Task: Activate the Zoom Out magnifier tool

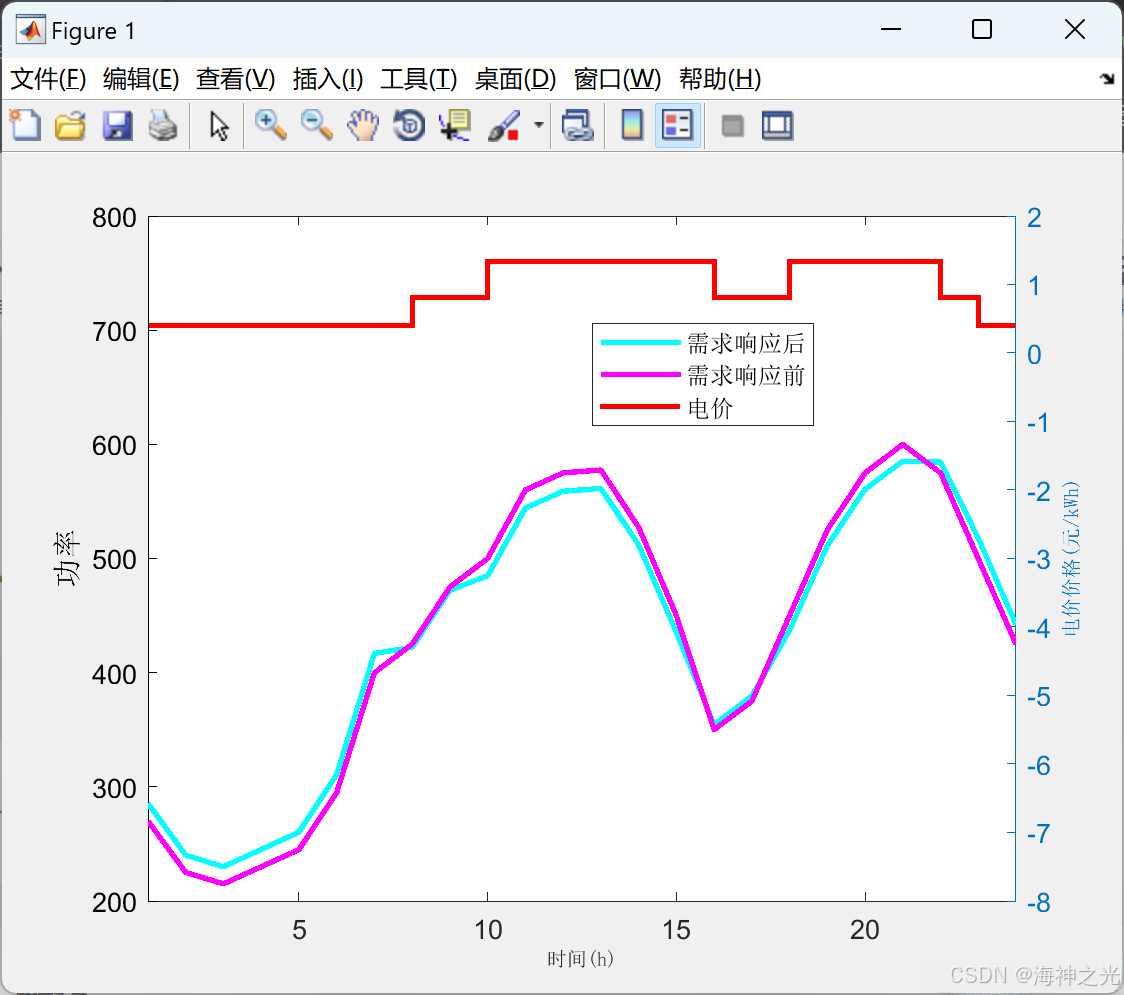Action: [x=317, y=125]
